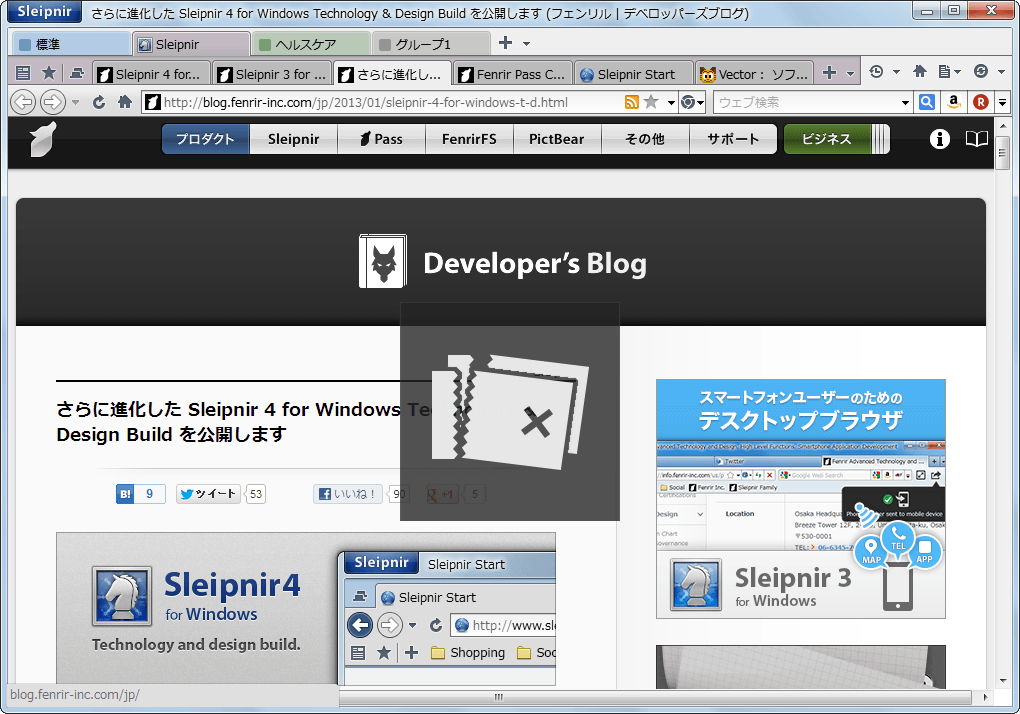Screen dimensions: 1020x714
Task: Click the Fenrir logo on site header
Action: [43, 139]
